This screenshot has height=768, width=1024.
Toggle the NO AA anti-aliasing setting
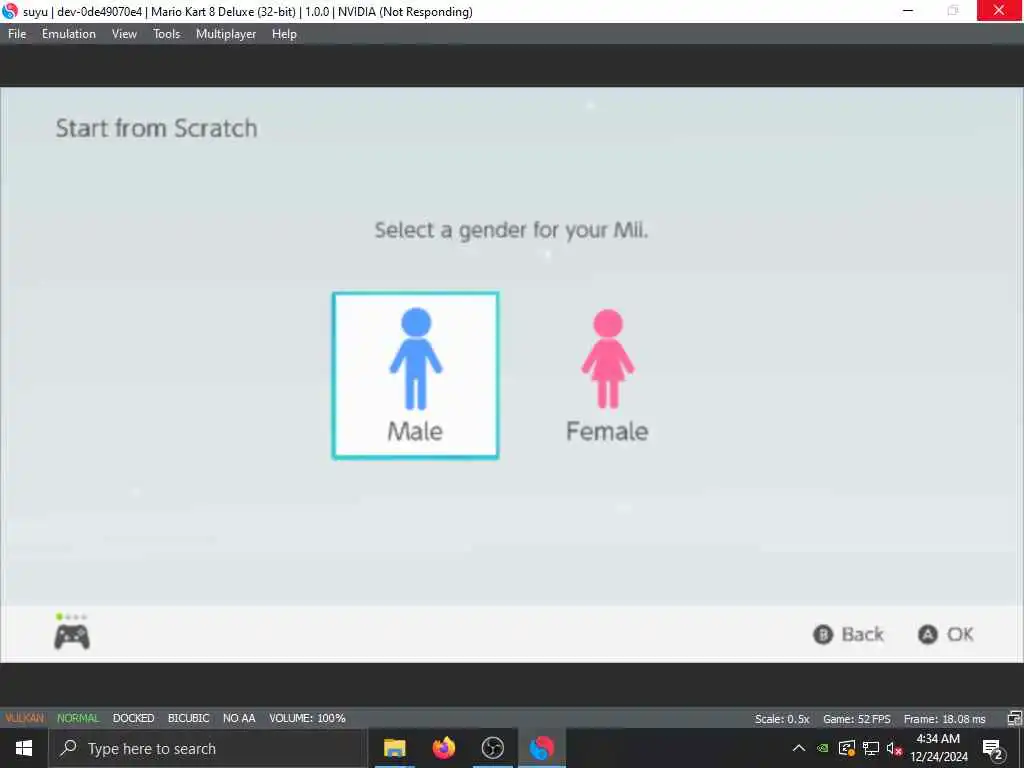coord(239,718)
